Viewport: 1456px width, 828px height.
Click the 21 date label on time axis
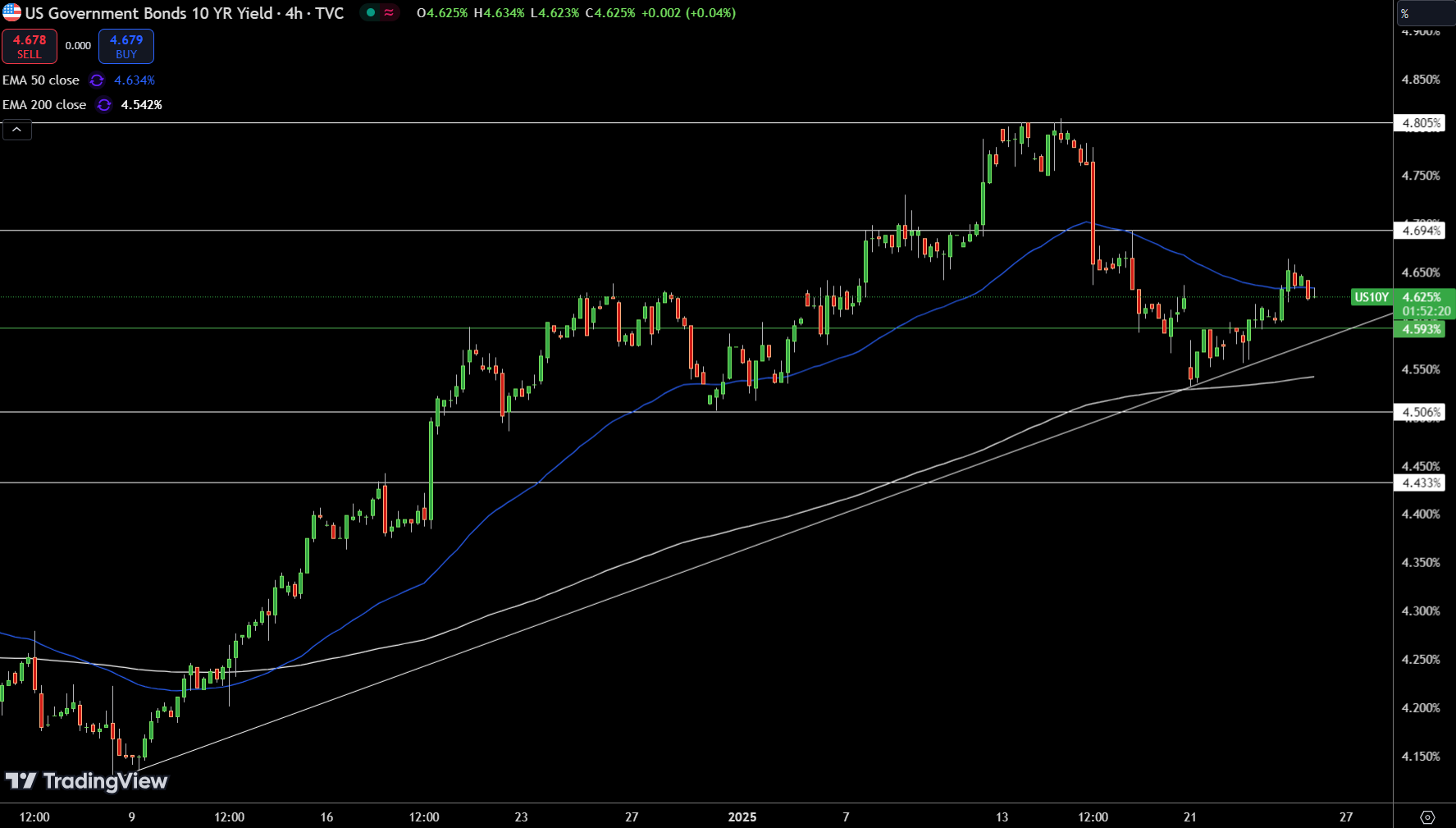[x=1189, y=817]
